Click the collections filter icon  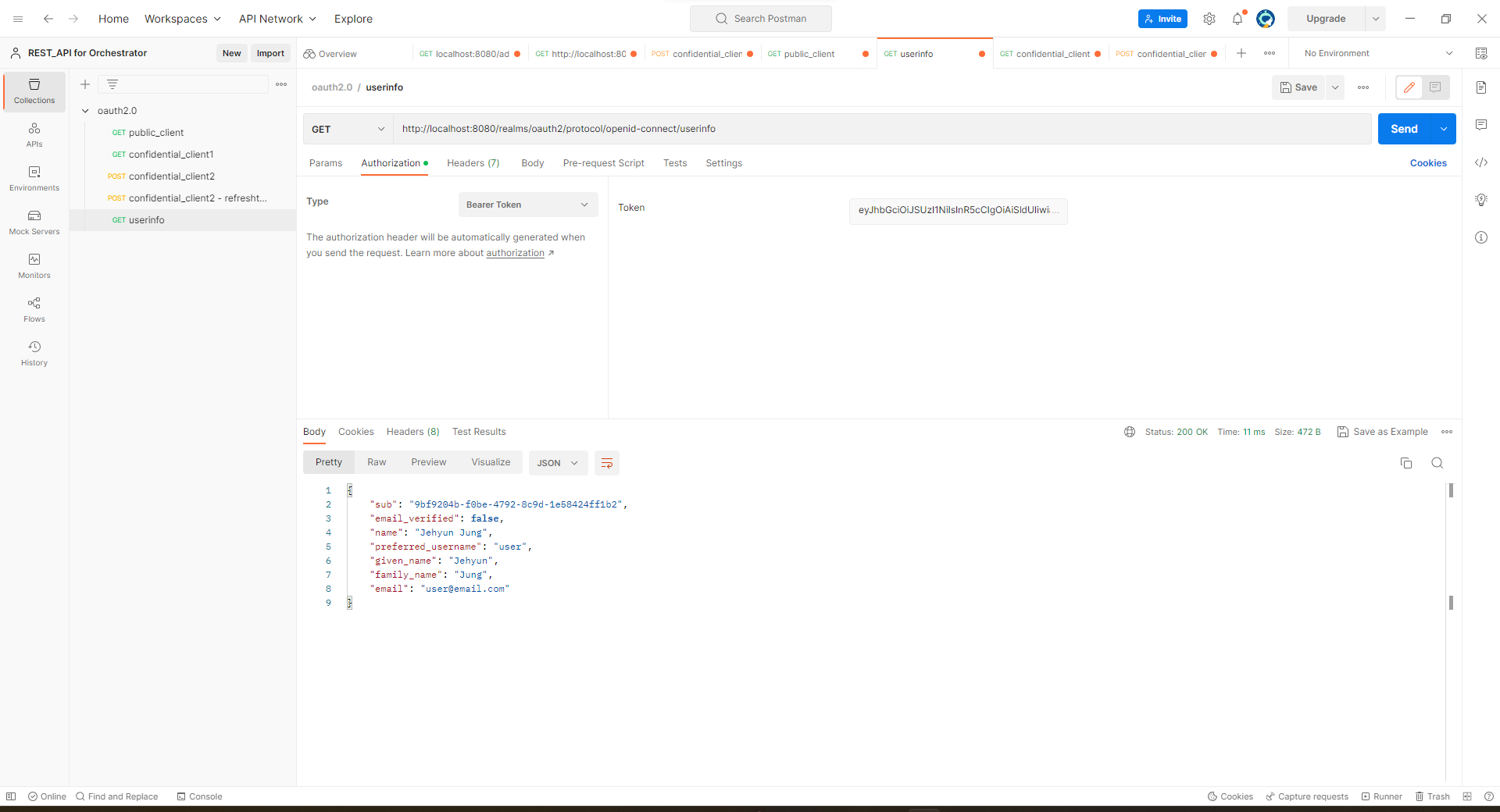click(x=112, y=84)
